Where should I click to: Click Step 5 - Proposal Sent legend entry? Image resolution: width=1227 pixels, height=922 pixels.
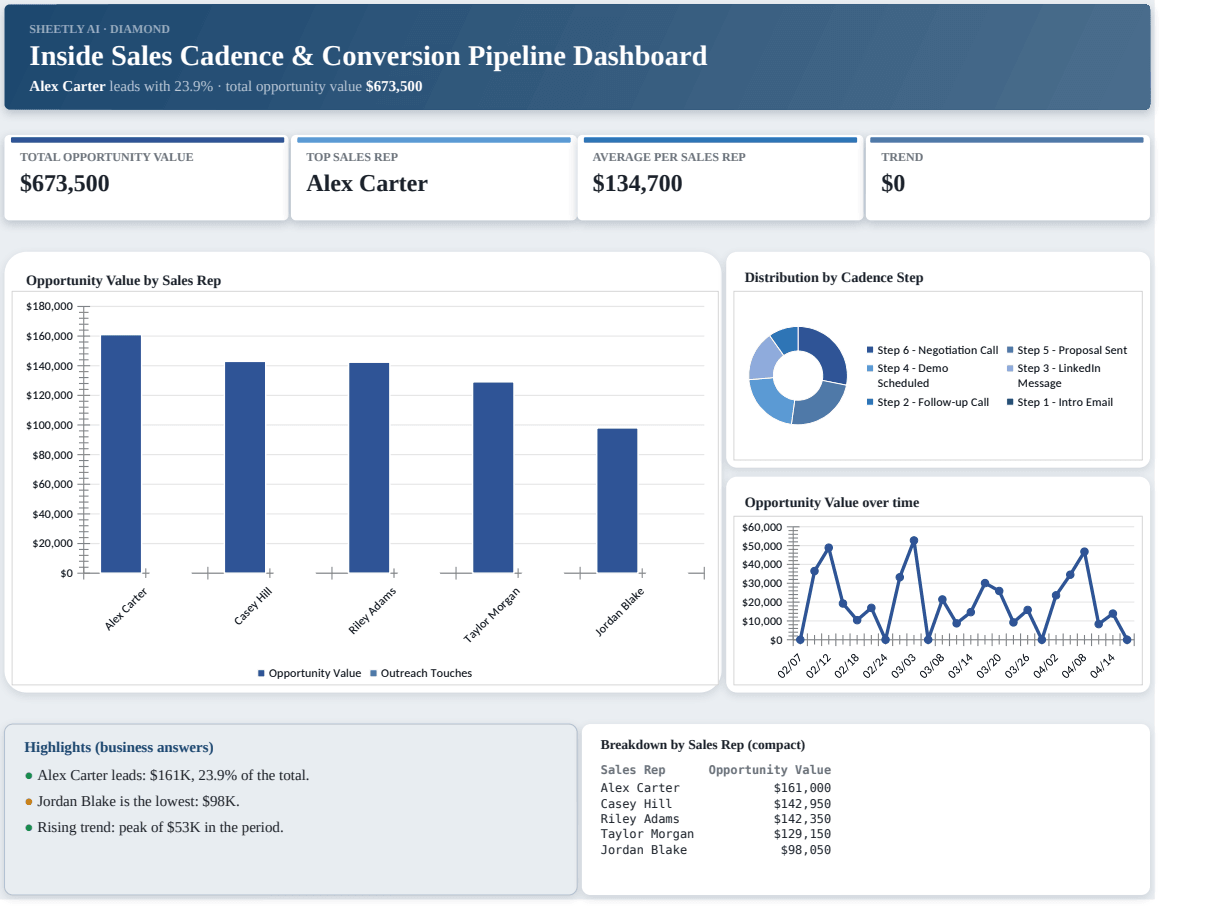click(x=1066, y=350)
